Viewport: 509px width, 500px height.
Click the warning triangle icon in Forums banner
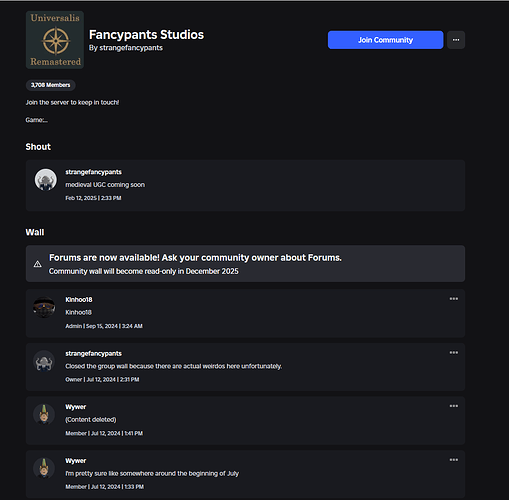tap(38, 264)
